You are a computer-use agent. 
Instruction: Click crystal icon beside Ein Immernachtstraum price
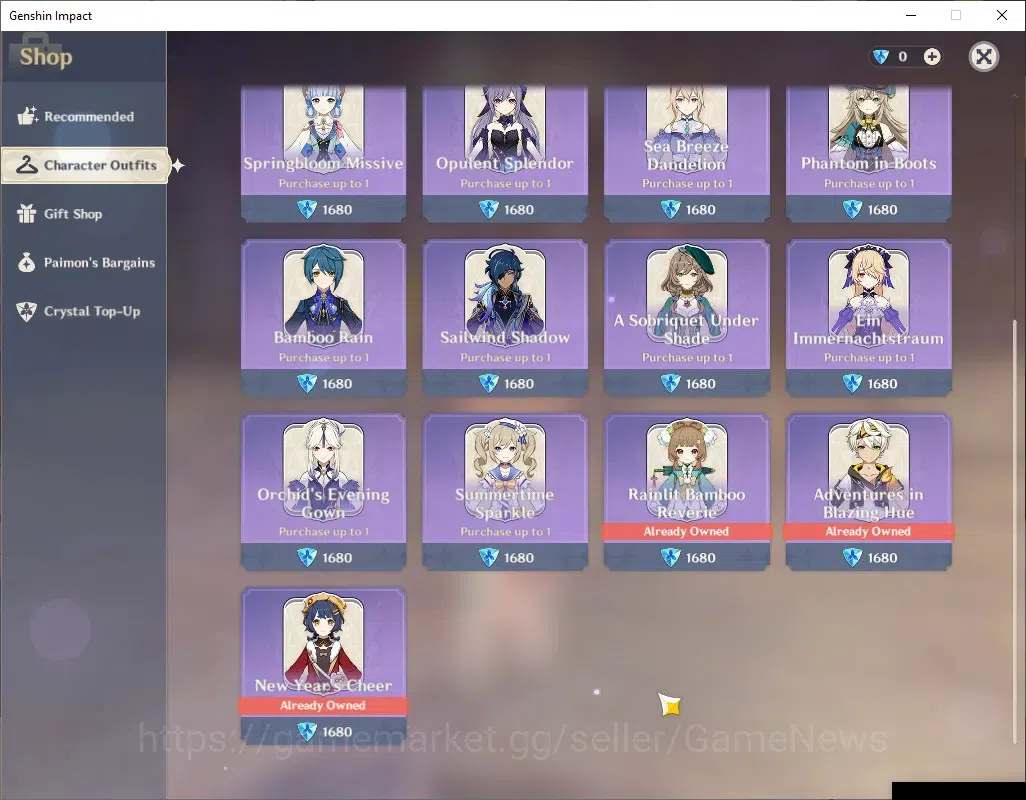pyautogui.click(x=852, y=383)
